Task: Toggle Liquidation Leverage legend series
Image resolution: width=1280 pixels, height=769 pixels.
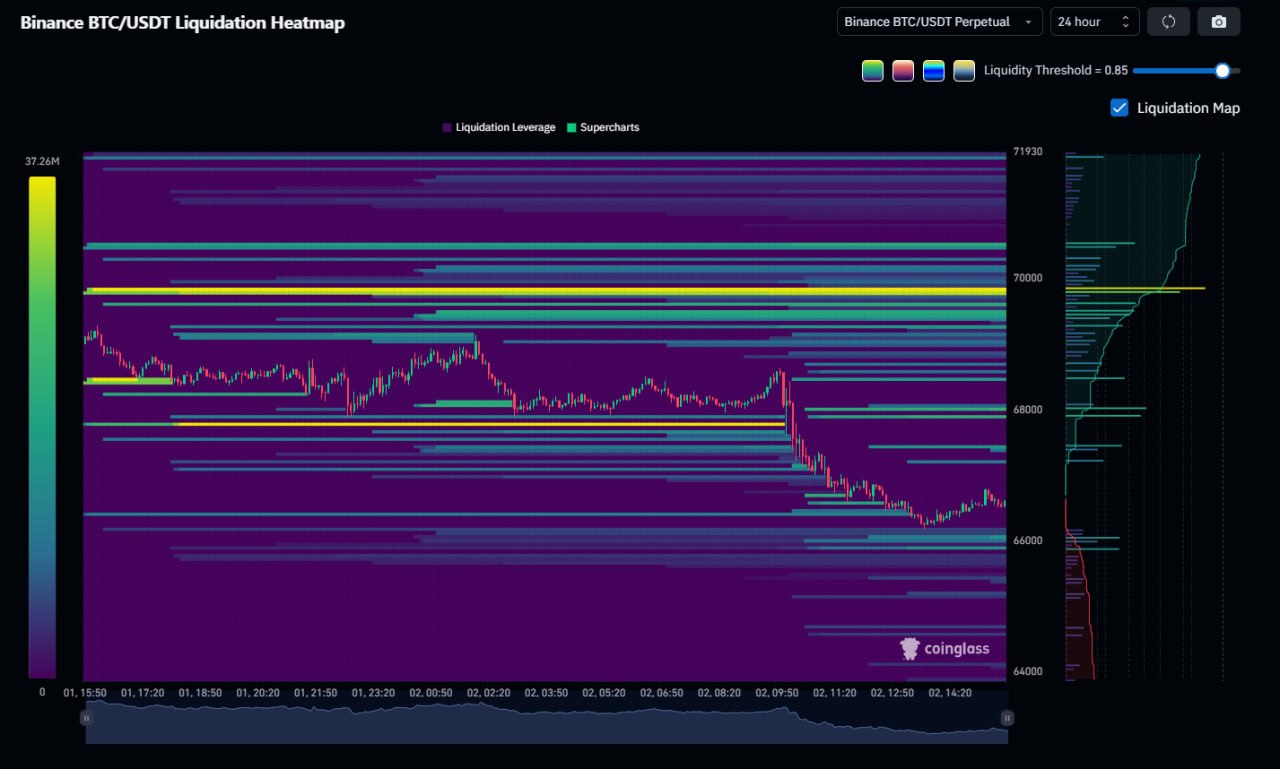Action: click(x=498, y=128)
